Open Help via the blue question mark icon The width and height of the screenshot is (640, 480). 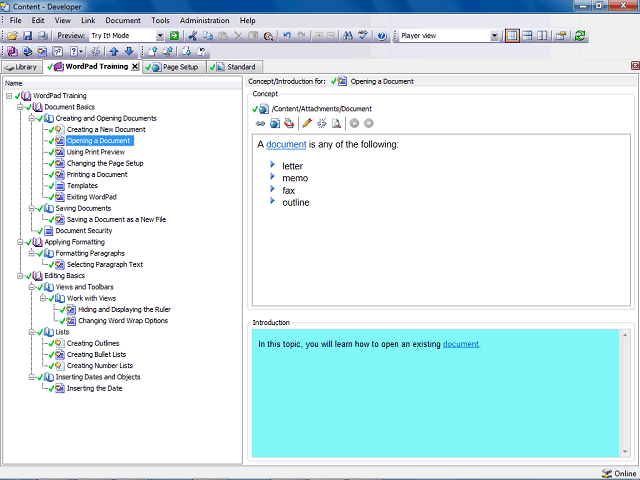(x=382, y=36)
